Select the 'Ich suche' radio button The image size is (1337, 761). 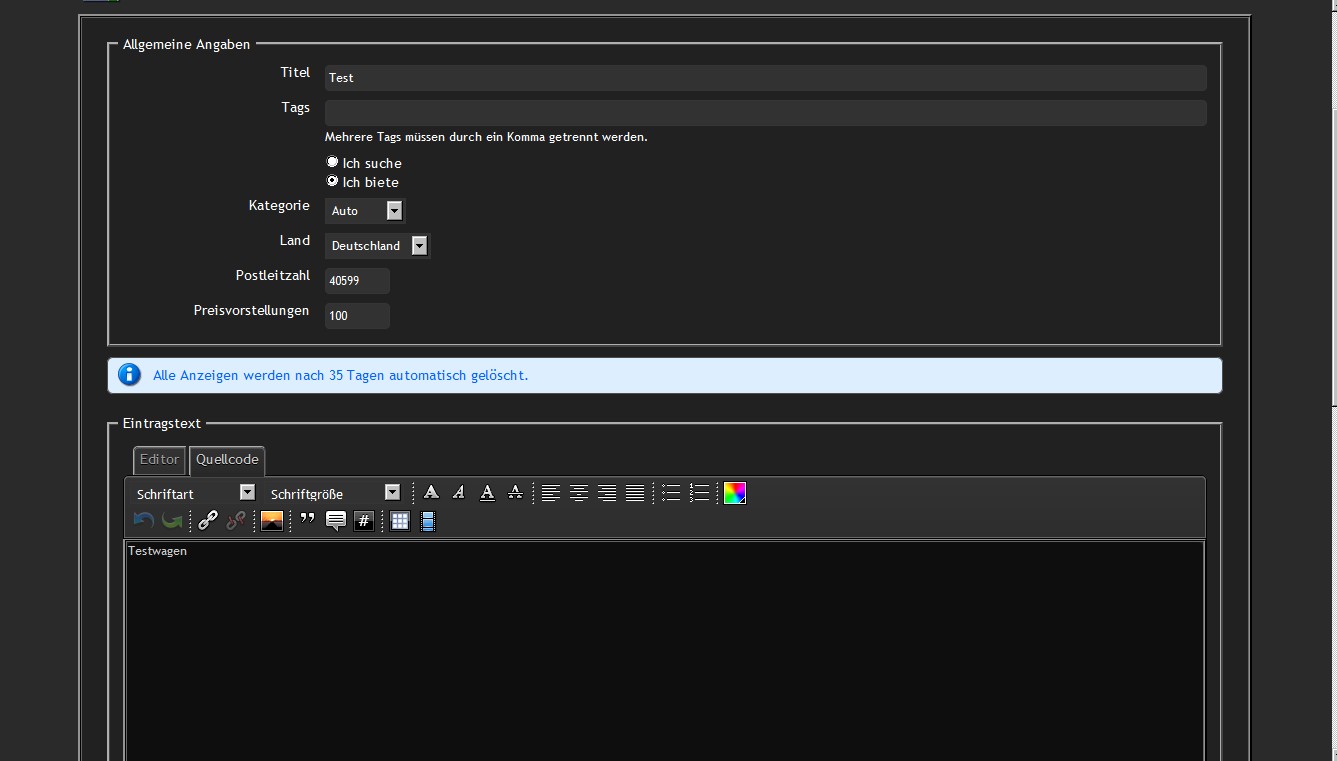tap(333, 162)
